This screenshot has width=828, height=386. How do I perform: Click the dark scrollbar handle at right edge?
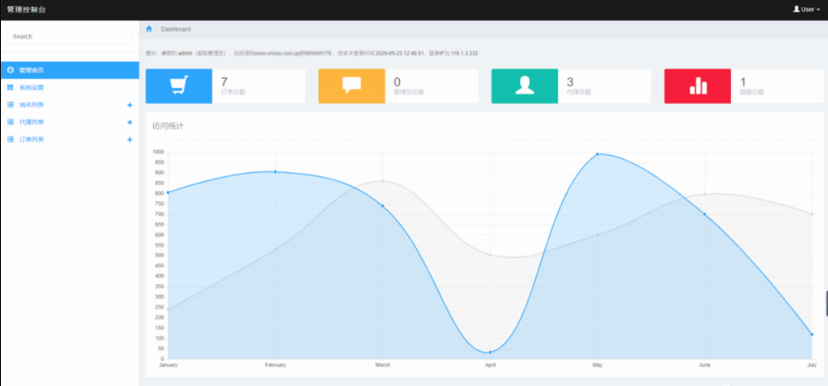826,303
